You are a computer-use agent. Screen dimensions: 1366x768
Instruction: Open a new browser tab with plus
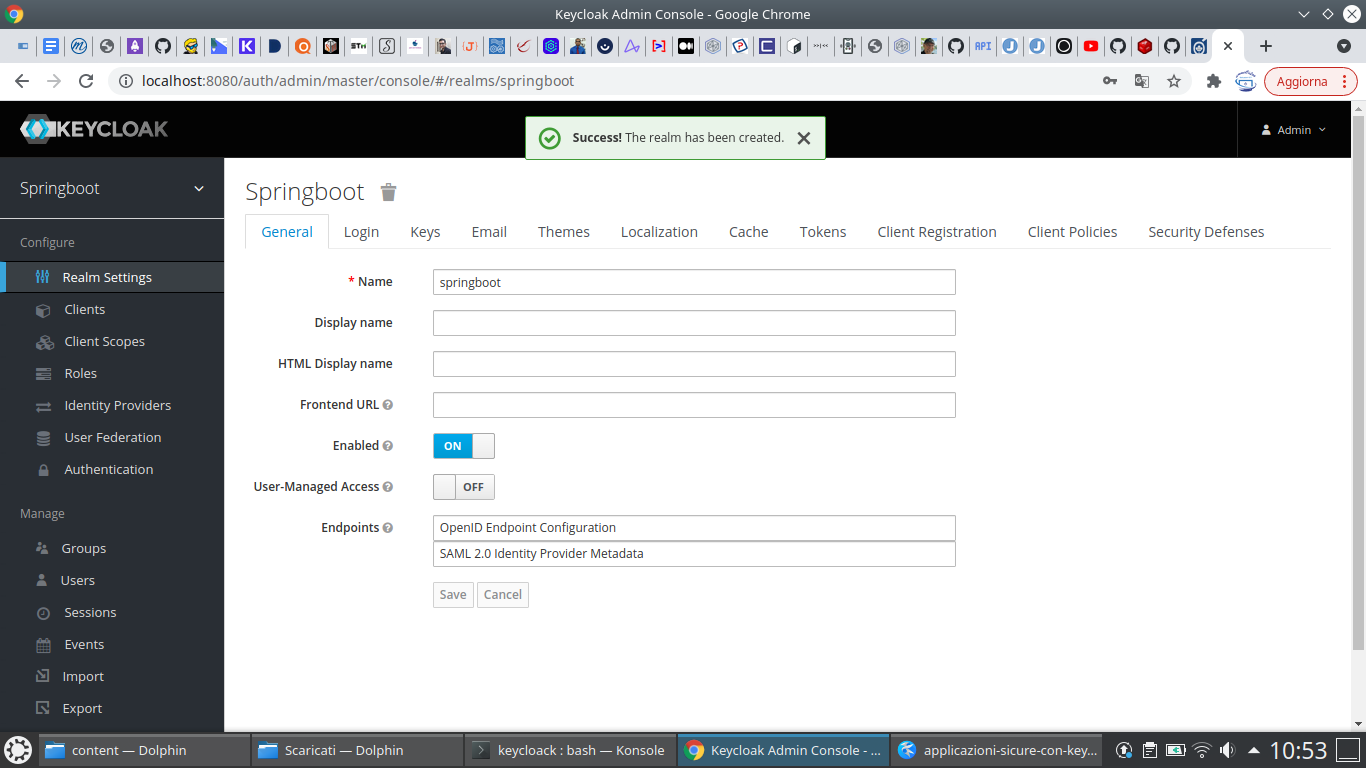click(1265, 46)
